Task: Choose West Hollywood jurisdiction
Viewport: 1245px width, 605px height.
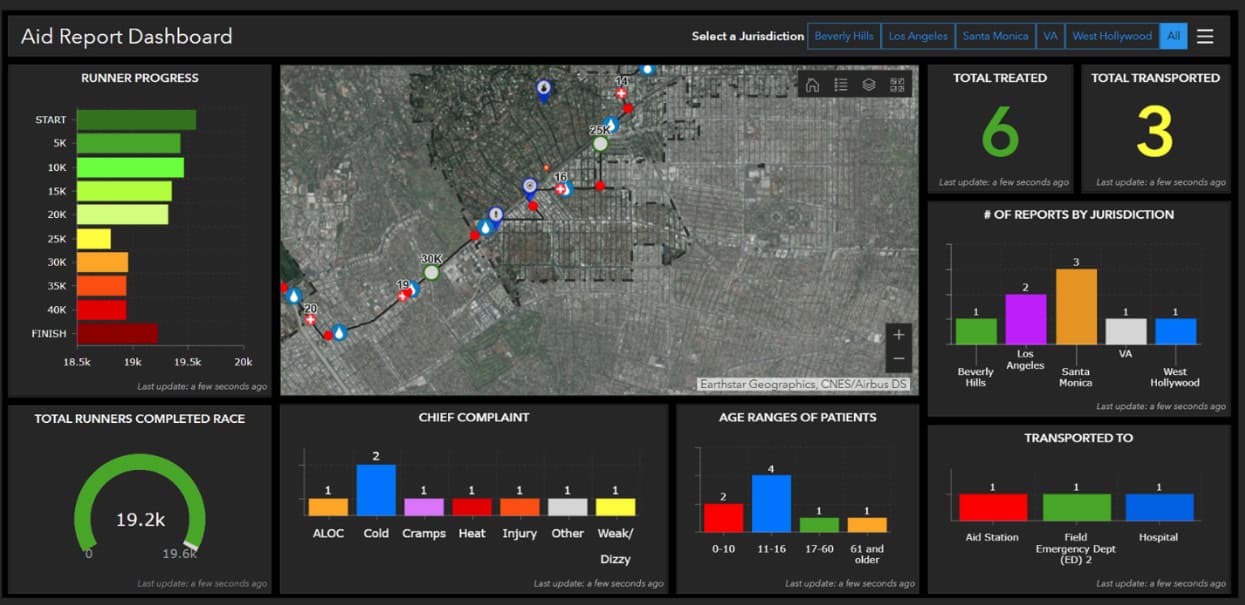Action: (x=1112, y=36)
